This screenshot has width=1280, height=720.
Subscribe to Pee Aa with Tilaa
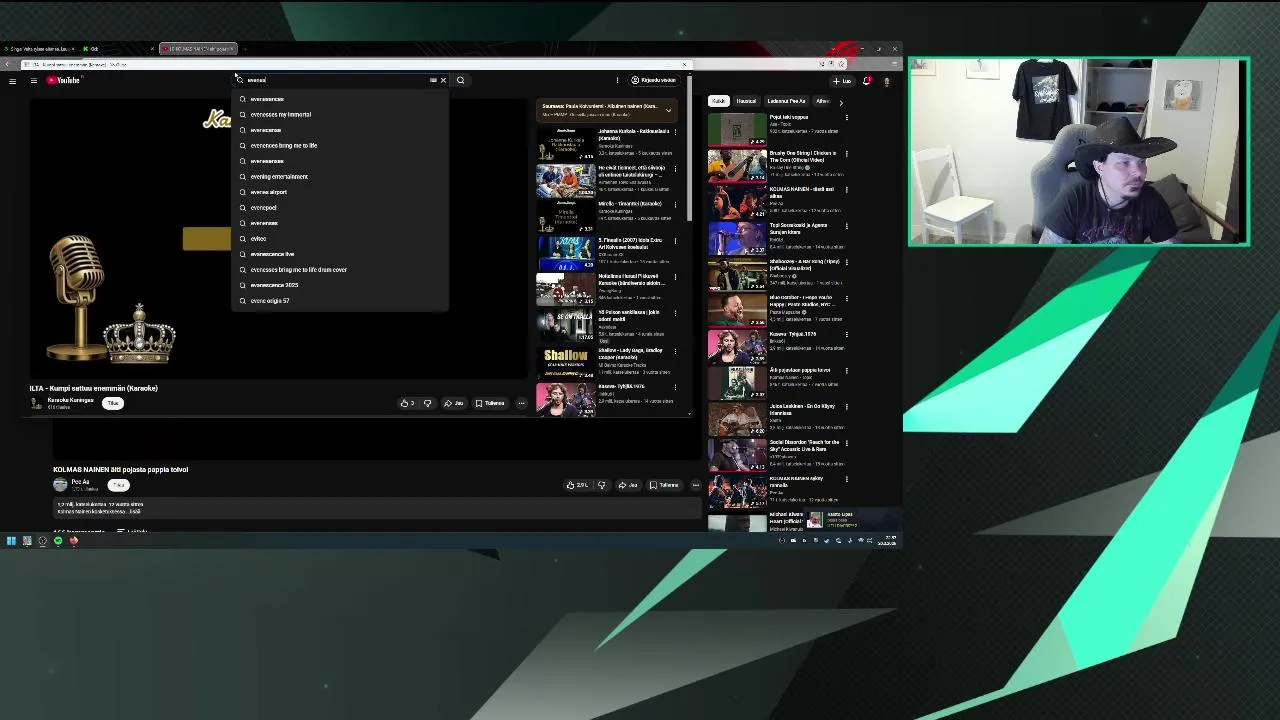coord(118,485)
